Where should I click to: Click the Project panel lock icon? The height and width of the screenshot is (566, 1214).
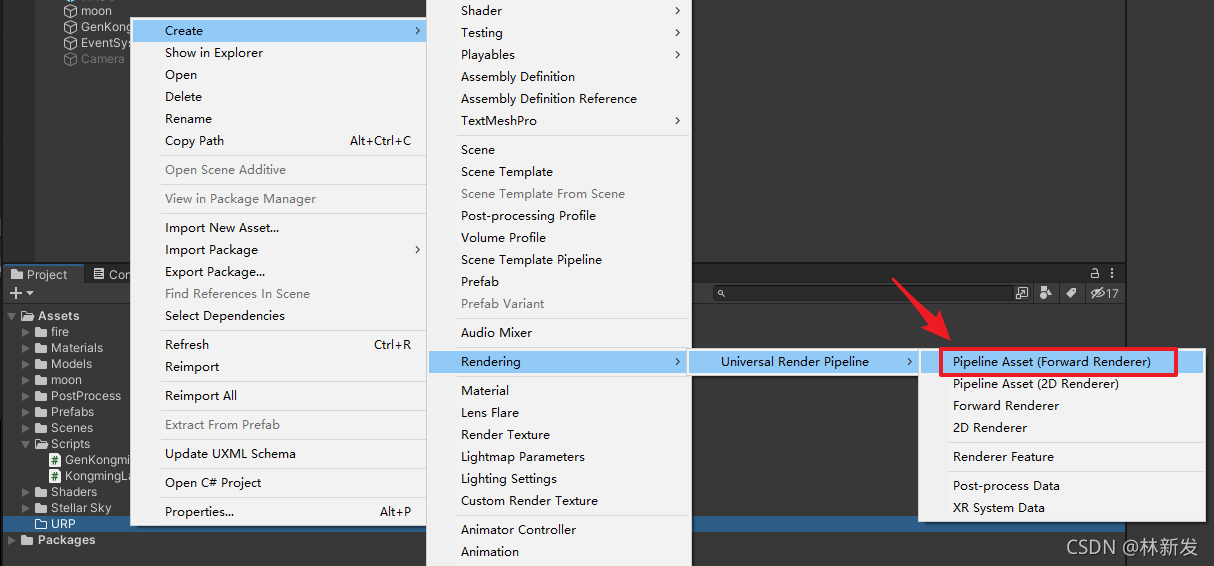click(1096, 273)
